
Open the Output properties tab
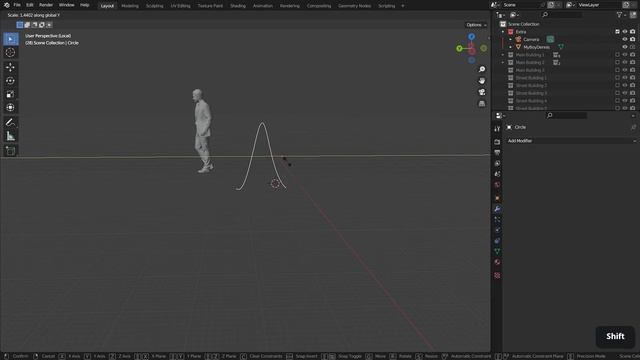point(497,152)
